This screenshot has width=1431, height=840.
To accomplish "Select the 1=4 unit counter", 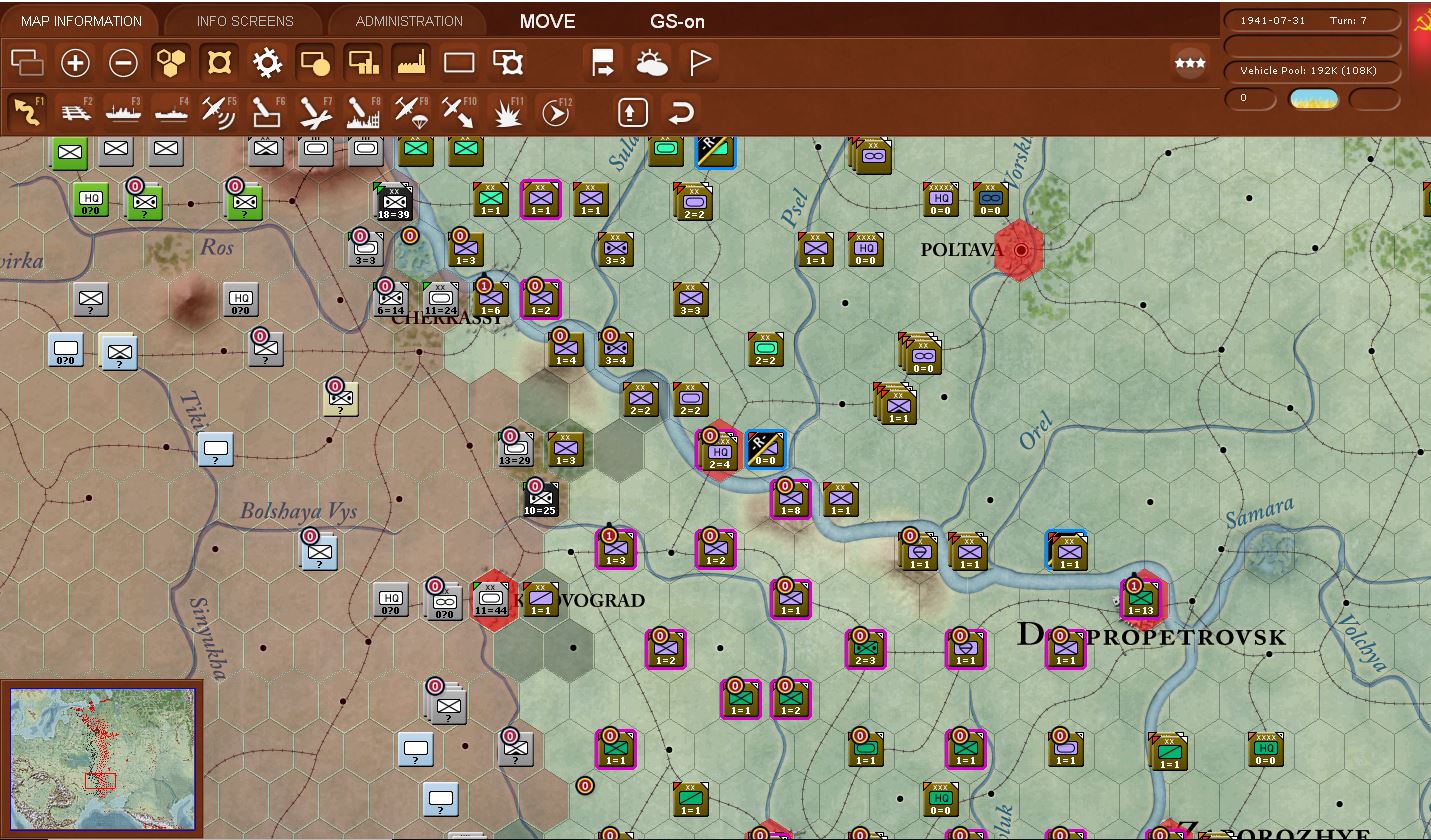I will (x=565, y=350).
